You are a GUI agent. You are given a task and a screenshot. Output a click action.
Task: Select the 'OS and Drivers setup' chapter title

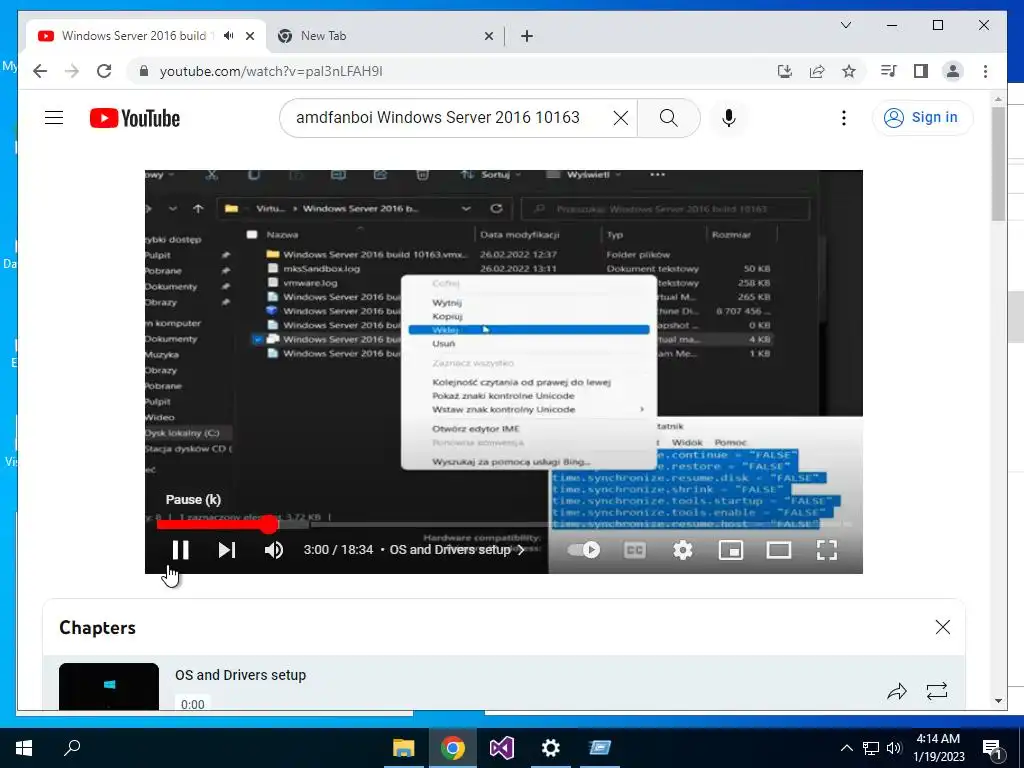pyautogui.click(x=240, y=675)
